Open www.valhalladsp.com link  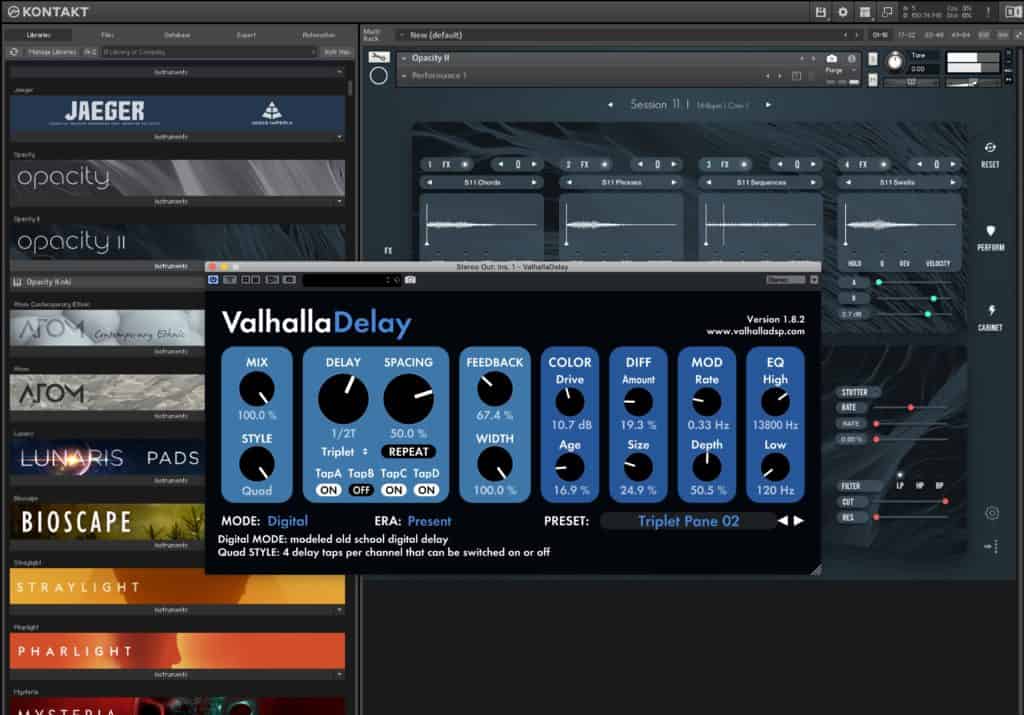[x=755, y=332]
